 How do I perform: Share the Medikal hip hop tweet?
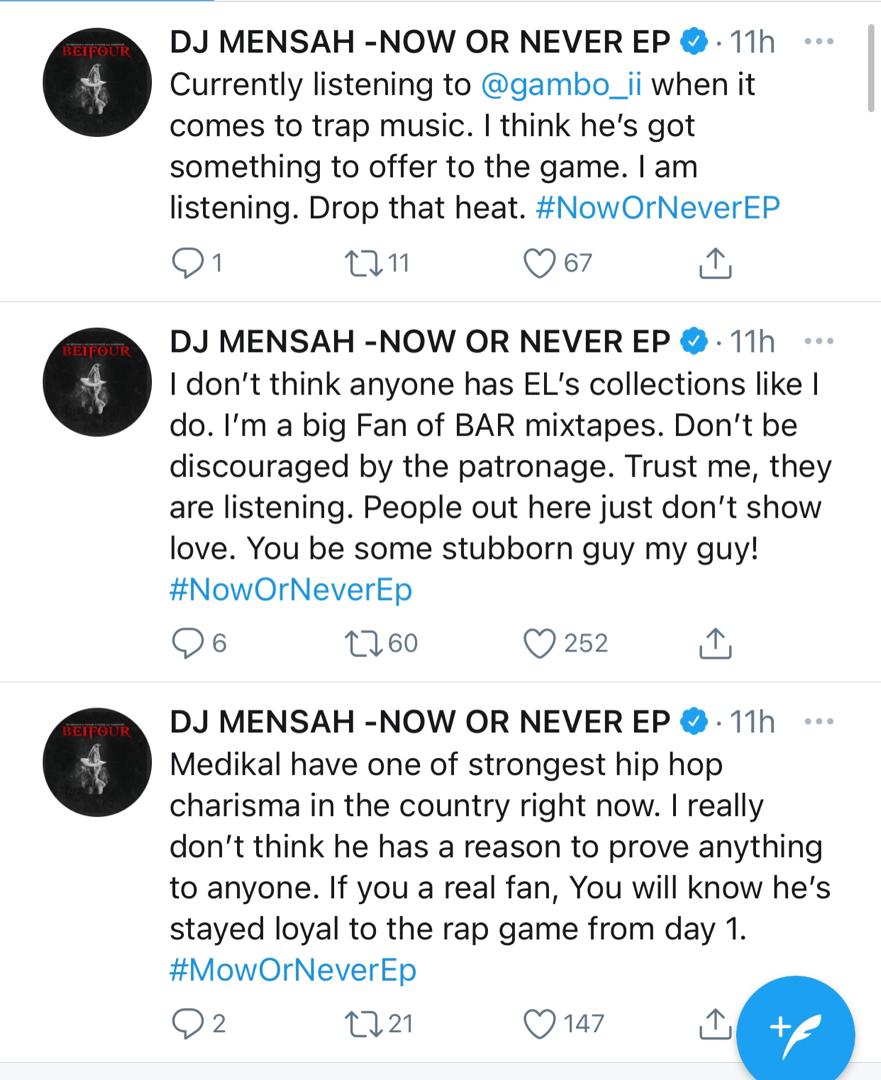point(715,1023)
